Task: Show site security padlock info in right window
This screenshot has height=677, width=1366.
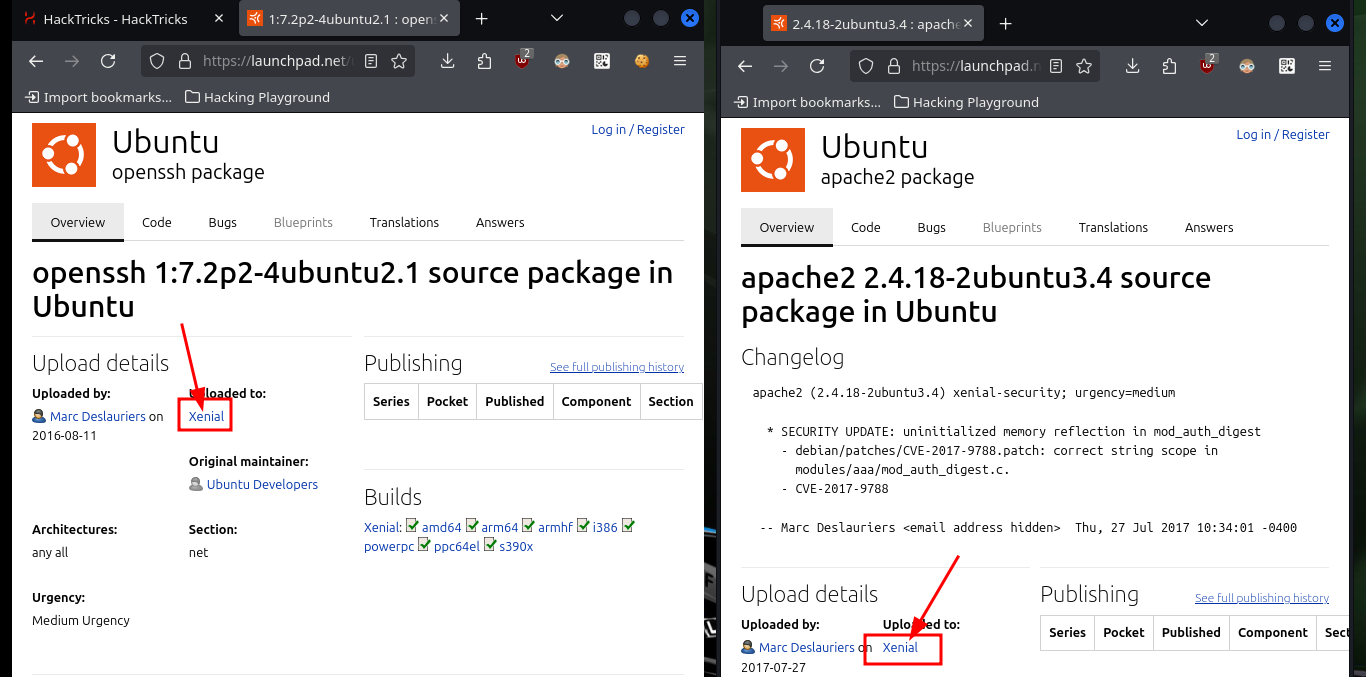Action: point(893,66)
